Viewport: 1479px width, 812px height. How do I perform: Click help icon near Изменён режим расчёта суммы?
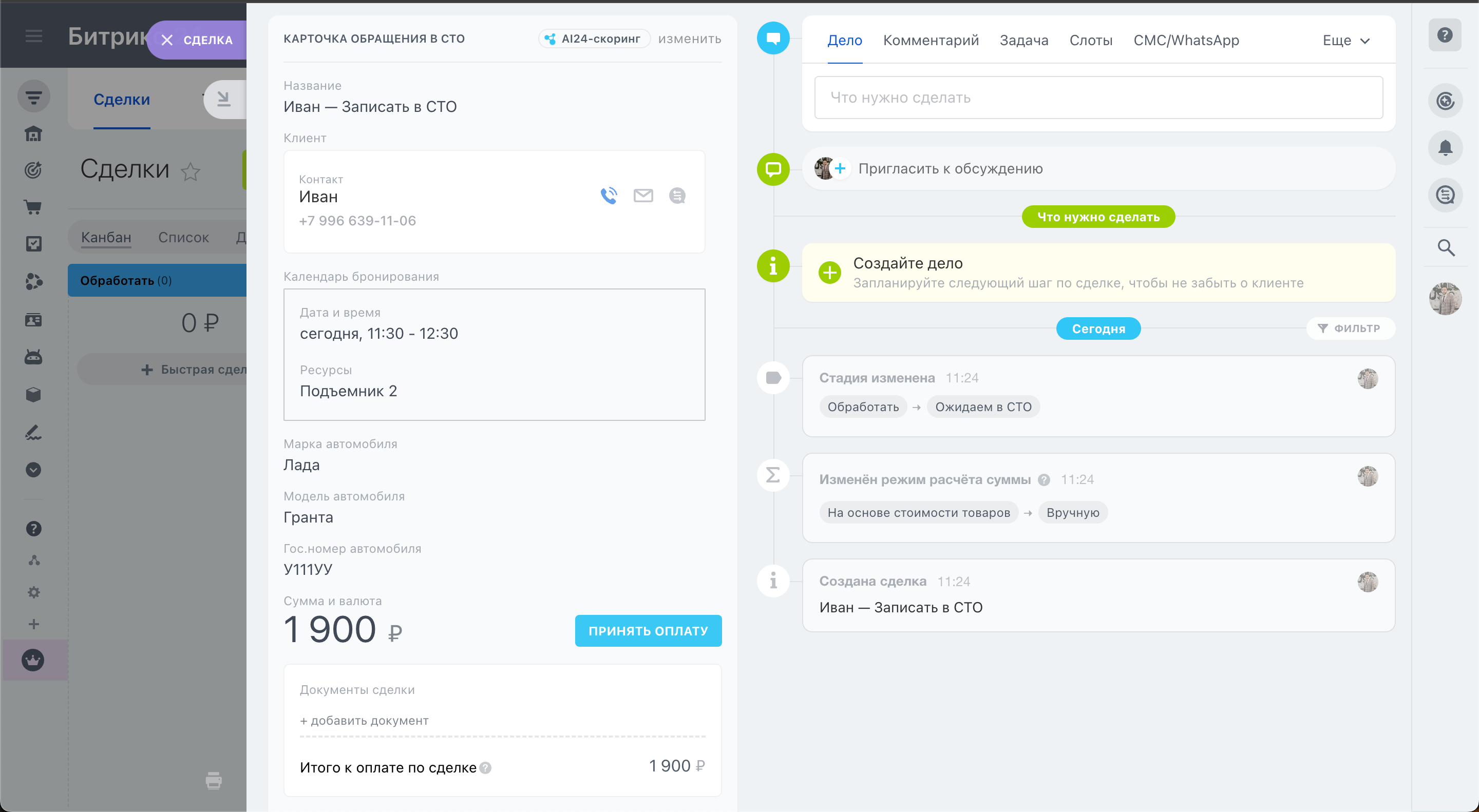(1045, 480)
